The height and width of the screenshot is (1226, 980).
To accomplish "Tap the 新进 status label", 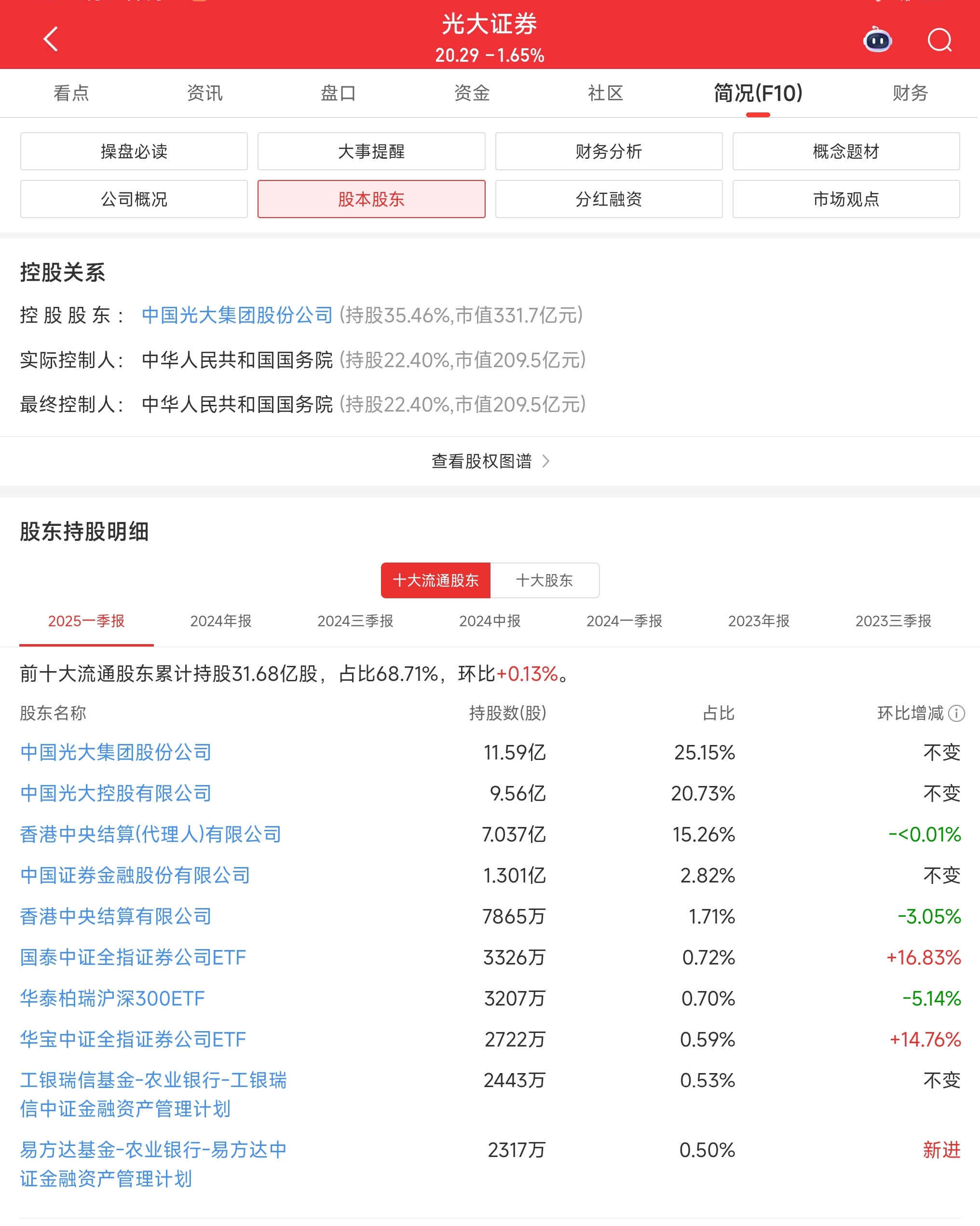I will click(942, 1150).
